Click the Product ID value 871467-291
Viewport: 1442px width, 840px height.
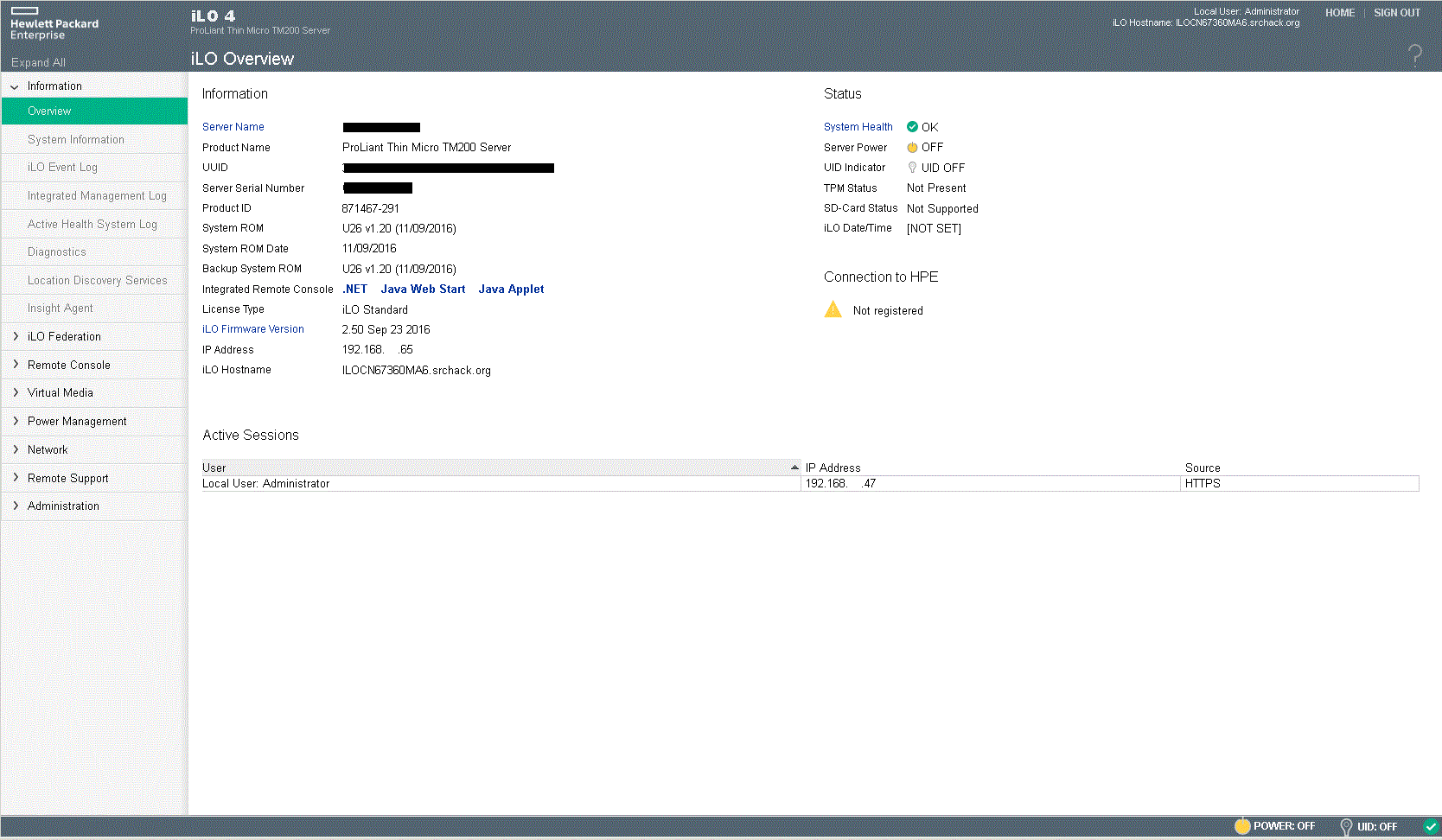pos(371,208)
